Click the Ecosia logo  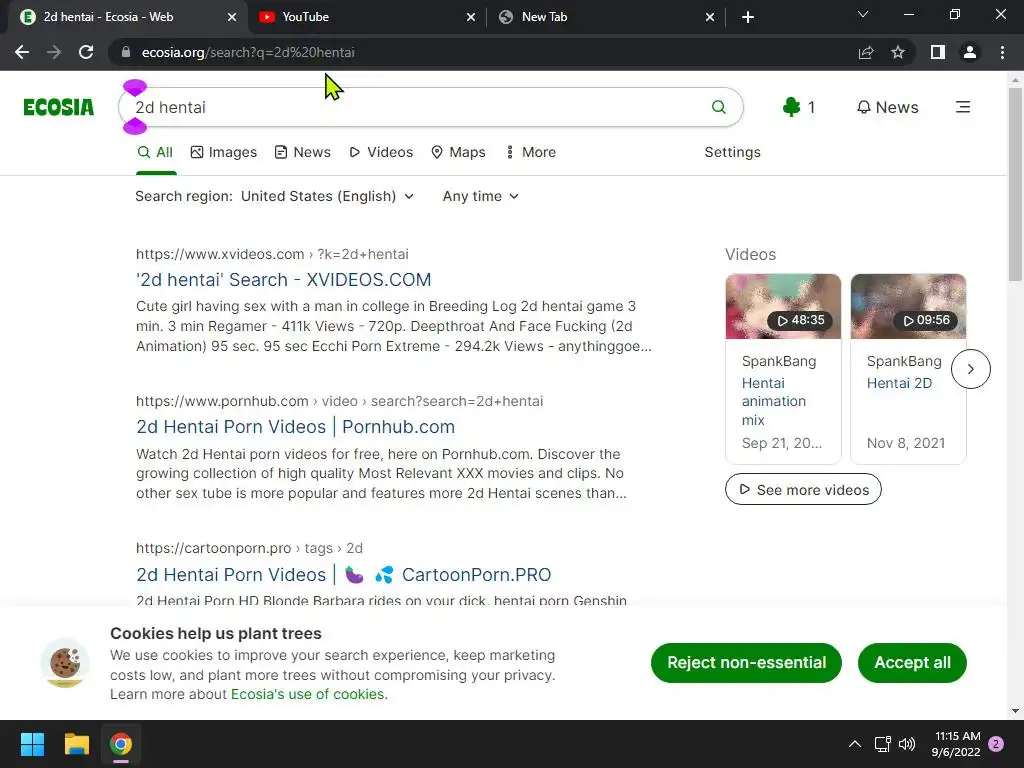click(x=59, y=107)
